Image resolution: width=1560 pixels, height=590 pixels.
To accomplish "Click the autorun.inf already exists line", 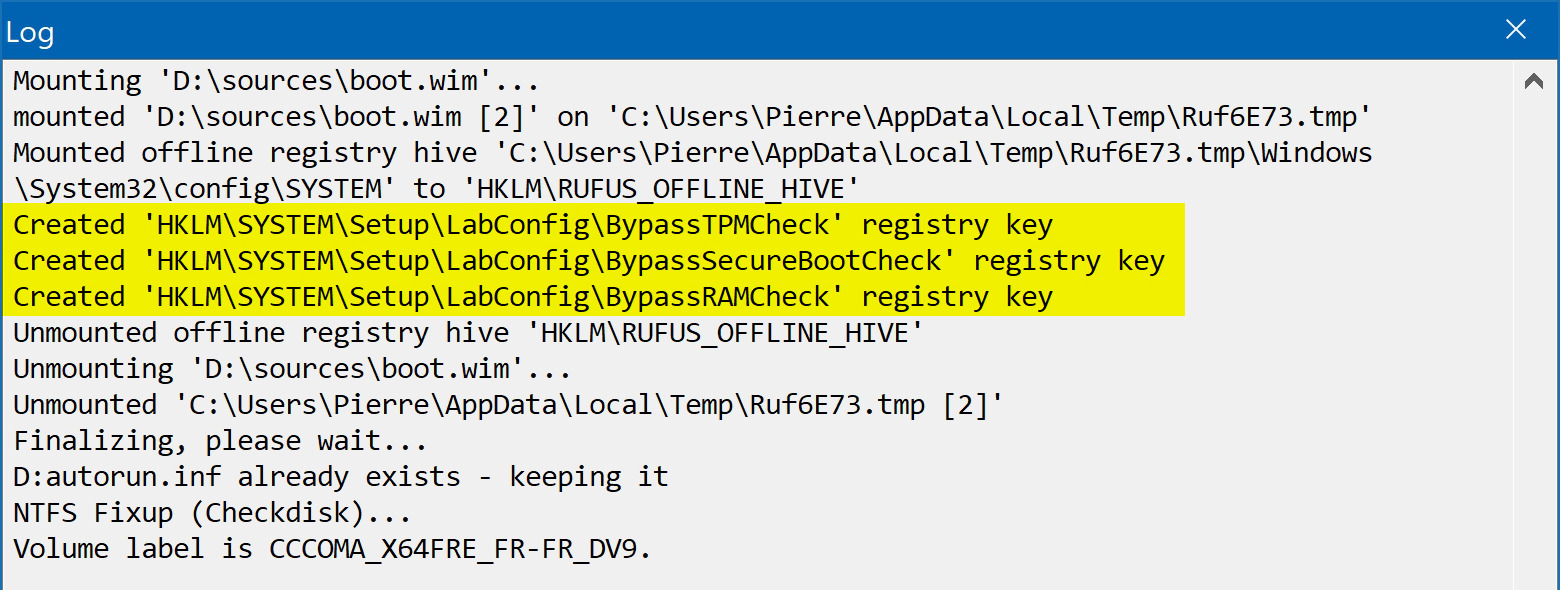I will [x=340, y=477].
